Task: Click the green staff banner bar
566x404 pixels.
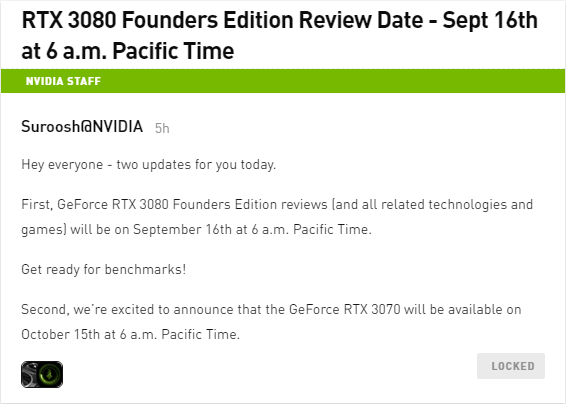Action: pyautogui.click(x=283, y=81)
